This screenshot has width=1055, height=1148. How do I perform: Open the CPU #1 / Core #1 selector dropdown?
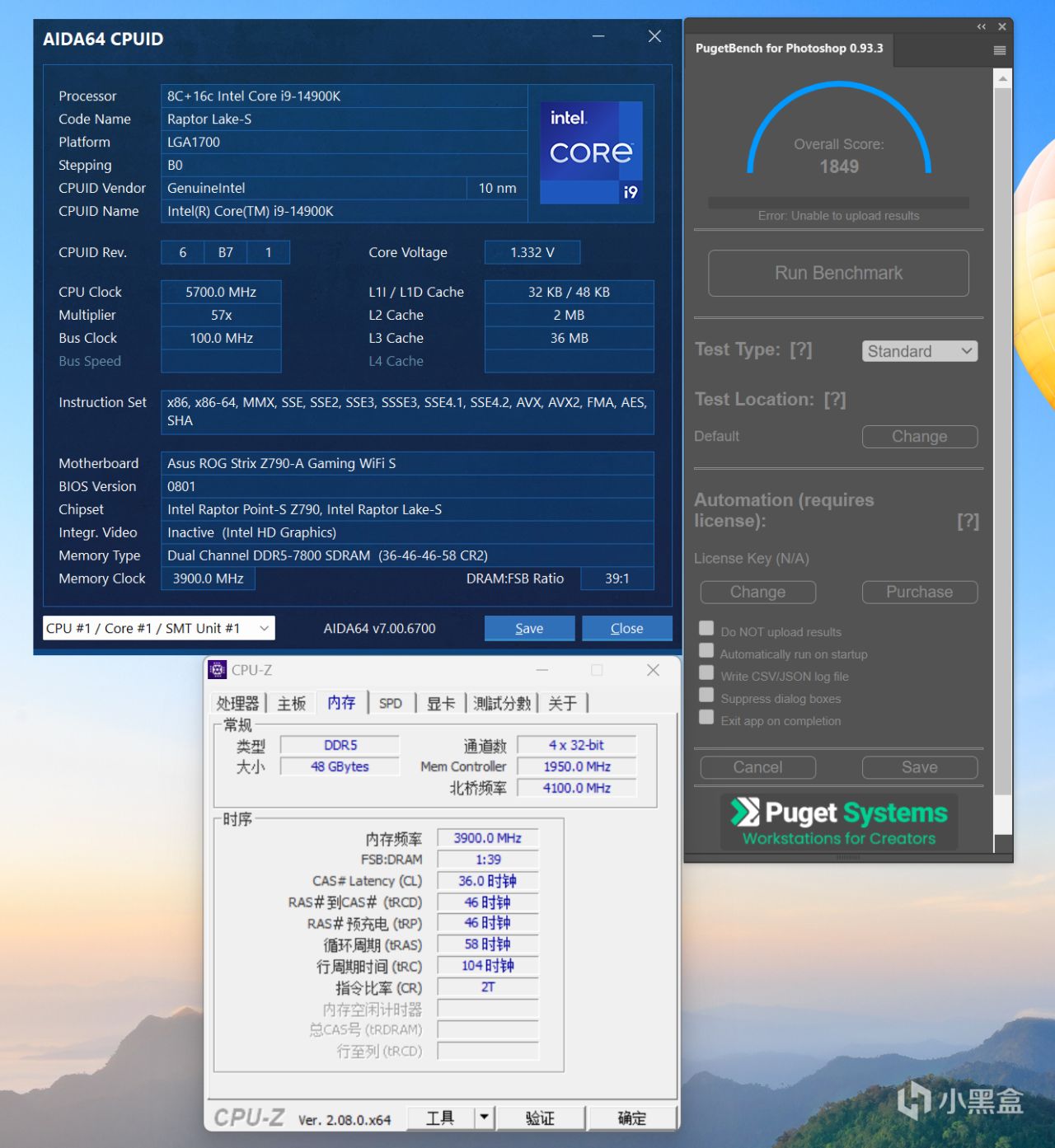tap(159, 628)
